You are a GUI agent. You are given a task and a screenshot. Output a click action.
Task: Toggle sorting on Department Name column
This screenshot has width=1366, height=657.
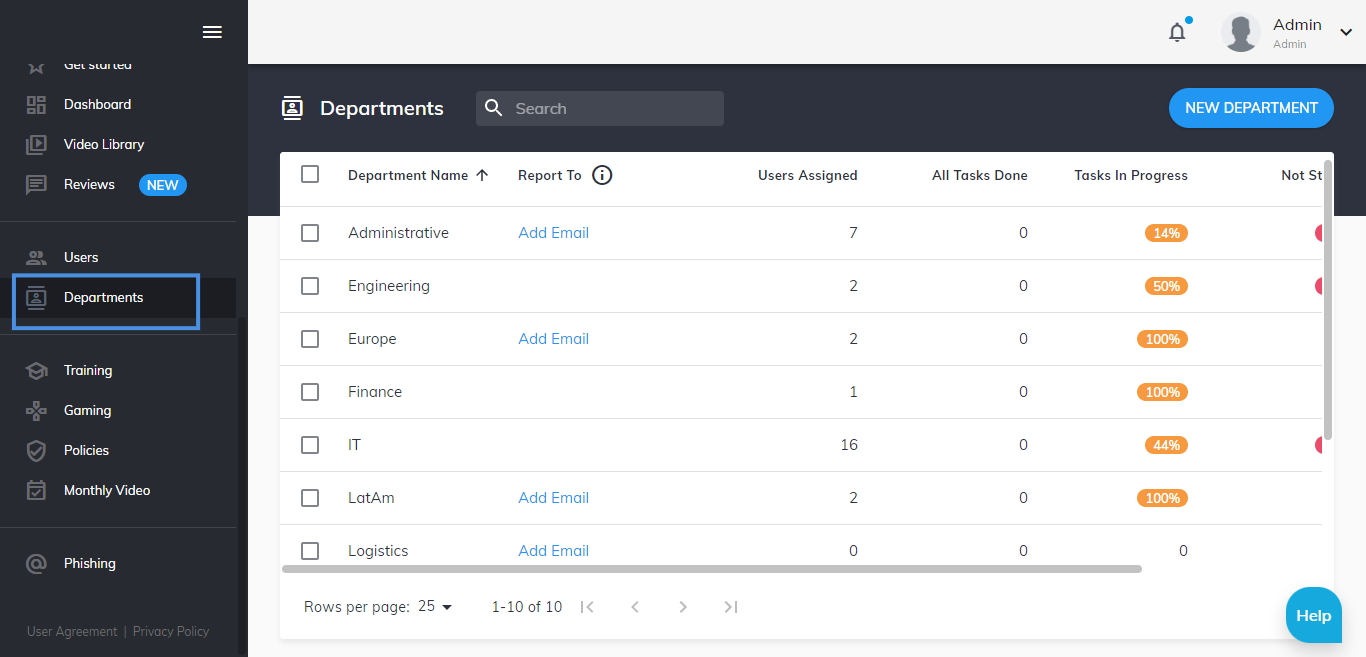pyautogui.click(x=418, y=175)
